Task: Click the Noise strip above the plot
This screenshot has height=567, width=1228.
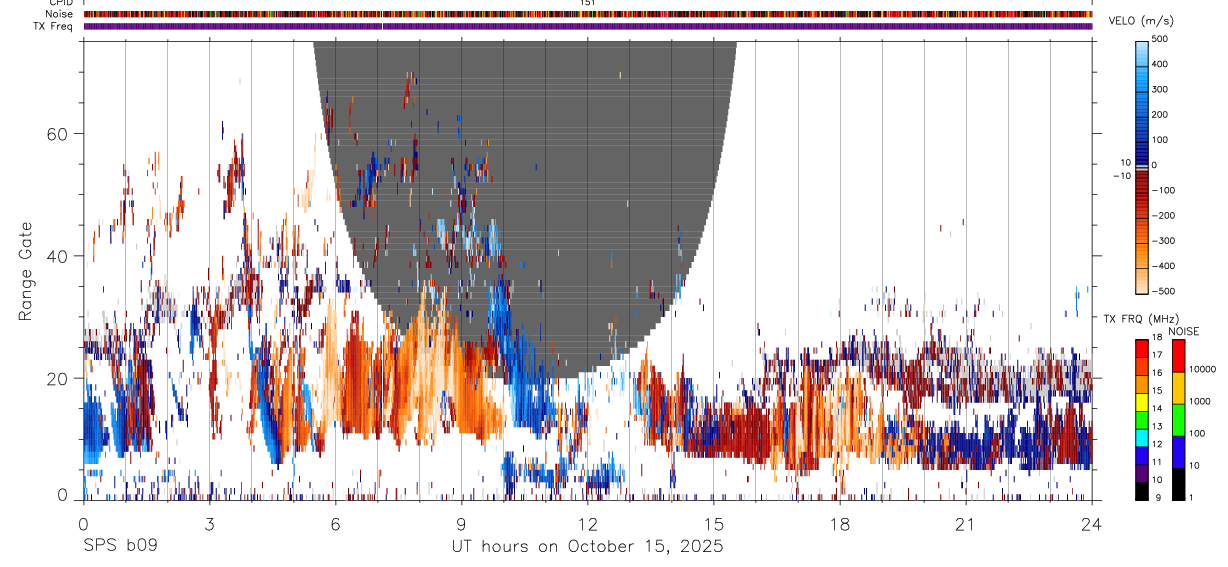Action: [x=588, y=15]
